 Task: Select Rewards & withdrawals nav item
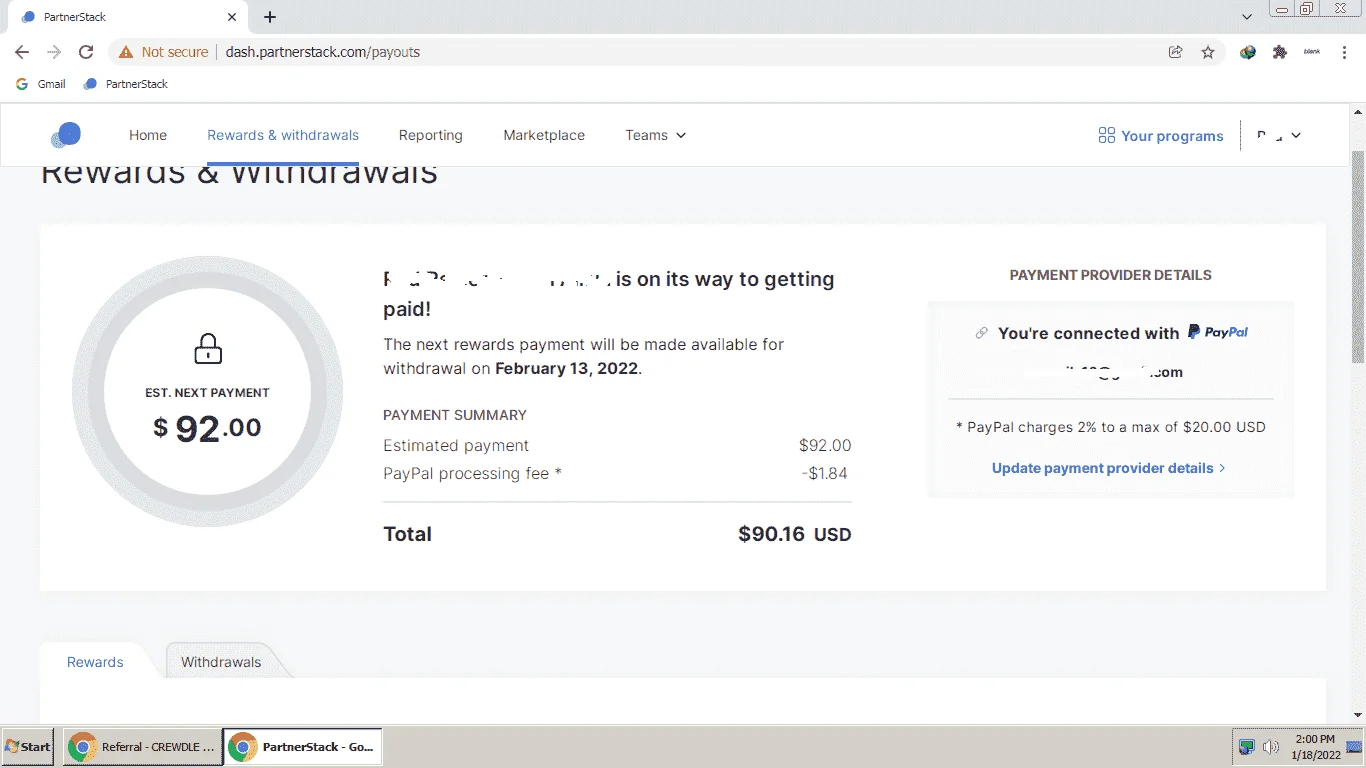[283, 135]
